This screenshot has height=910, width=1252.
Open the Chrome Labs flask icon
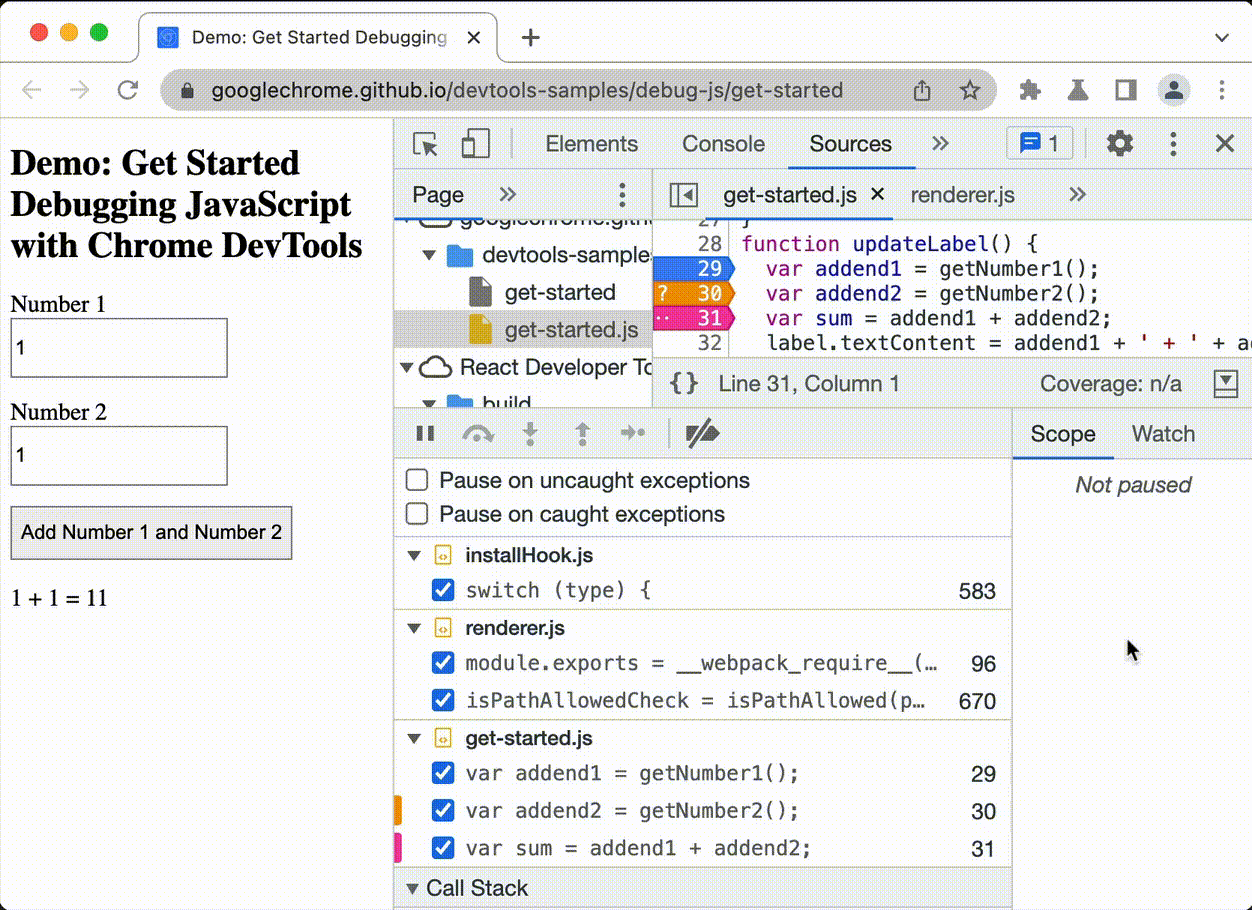1077,91
